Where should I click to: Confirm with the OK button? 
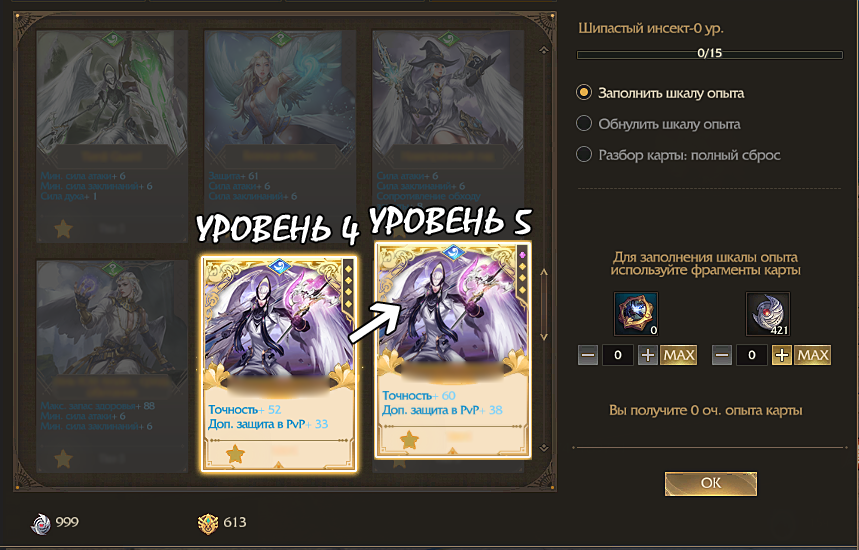point(711,483)
